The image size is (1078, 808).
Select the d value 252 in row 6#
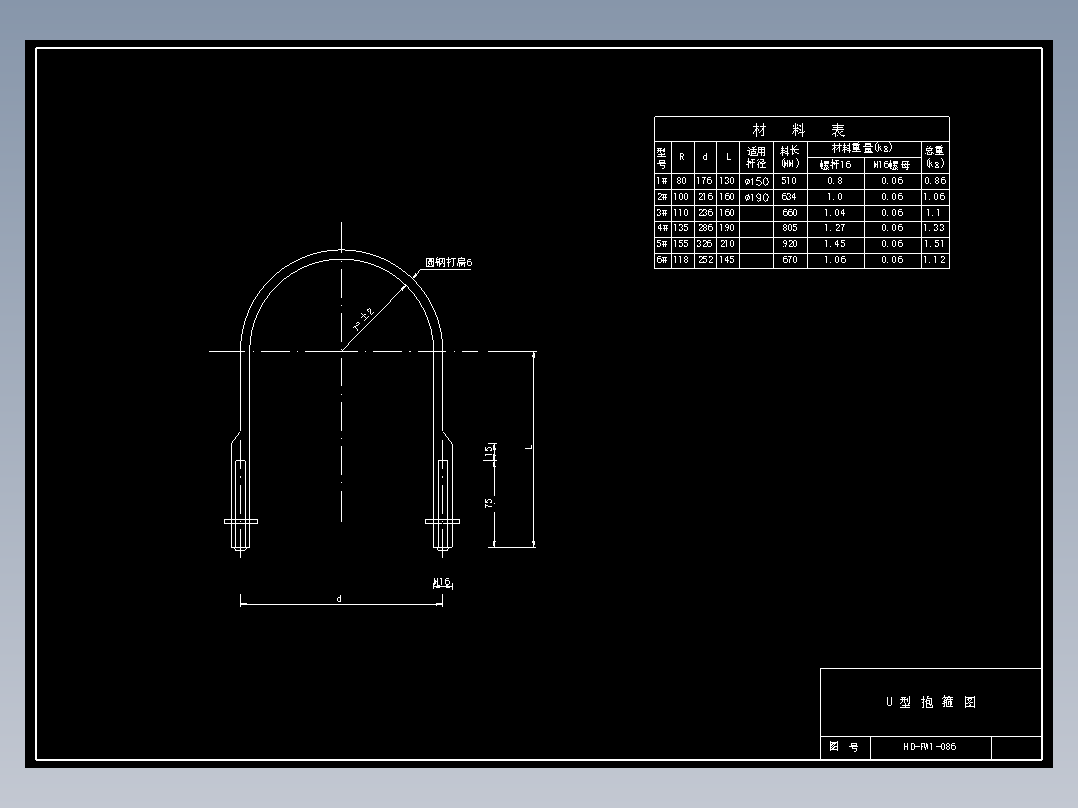coord(704,260)
